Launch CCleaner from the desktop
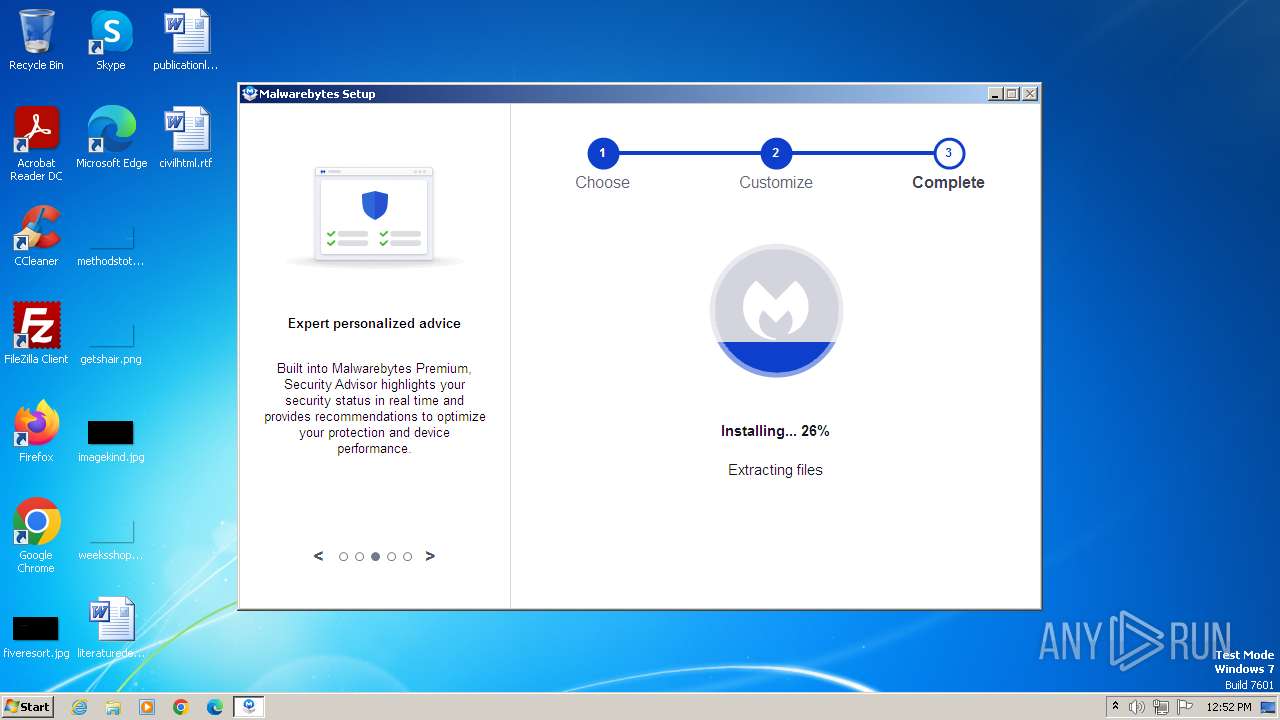 pyautogui.click(x=36, y=236)
